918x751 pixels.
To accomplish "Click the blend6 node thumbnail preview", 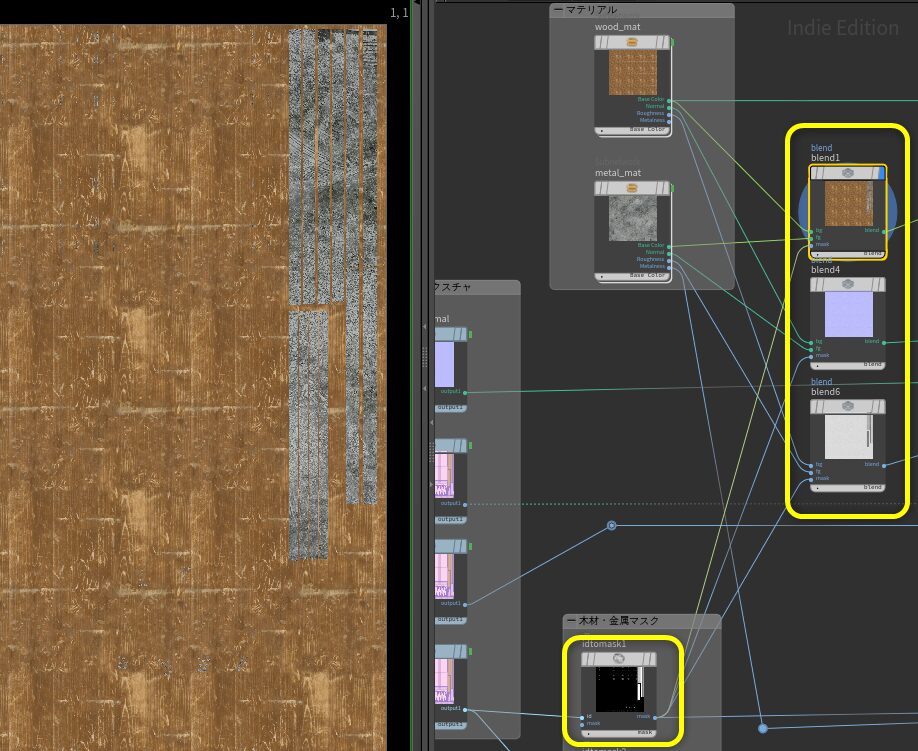I will (x=847, y=438).
